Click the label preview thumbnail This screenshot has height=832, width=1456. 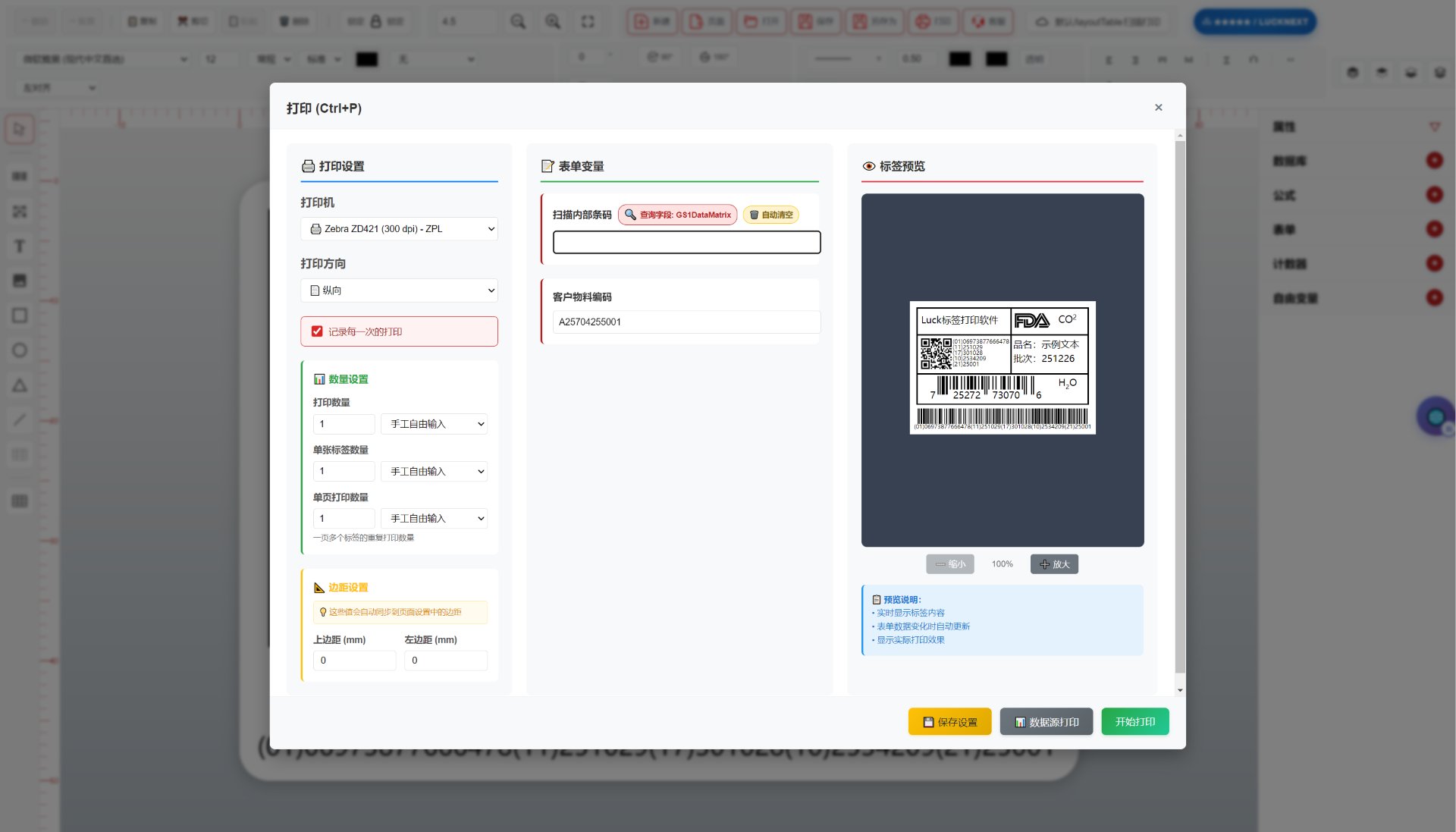(x=1002, y=368)
